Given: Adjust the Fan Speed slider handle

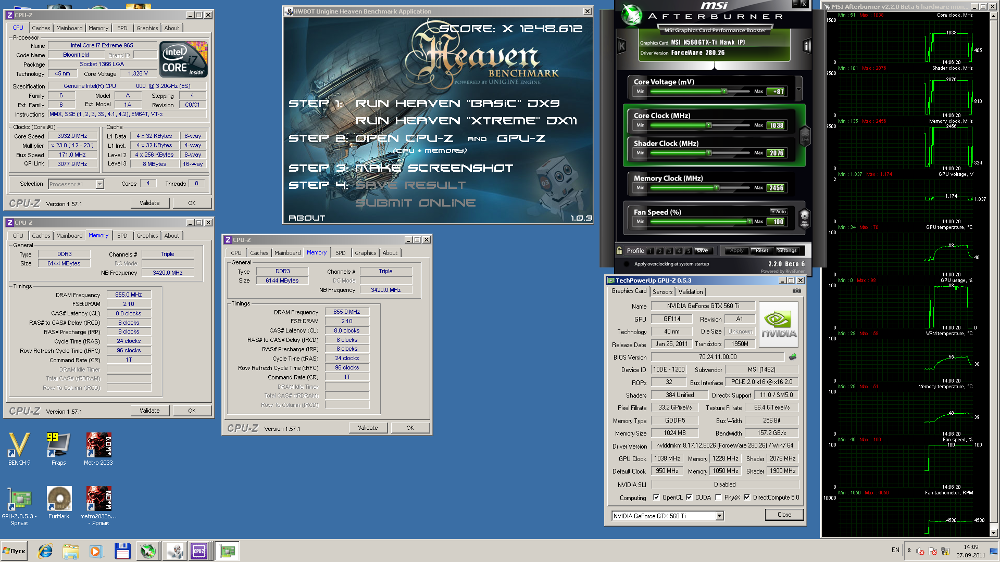Looking at the screenshot, I should pos(749,221).
